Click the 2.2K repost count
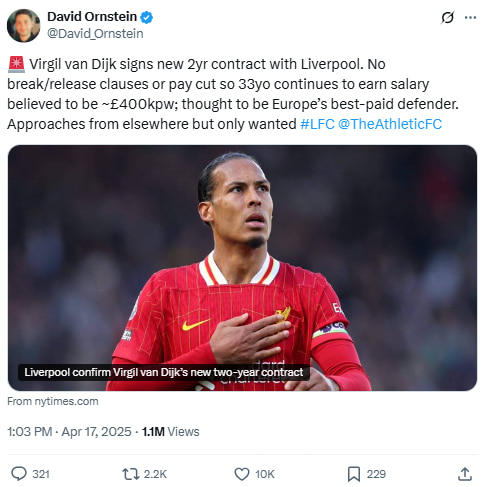The width and height of the screenshot is (482, 487). coord(155,474)
